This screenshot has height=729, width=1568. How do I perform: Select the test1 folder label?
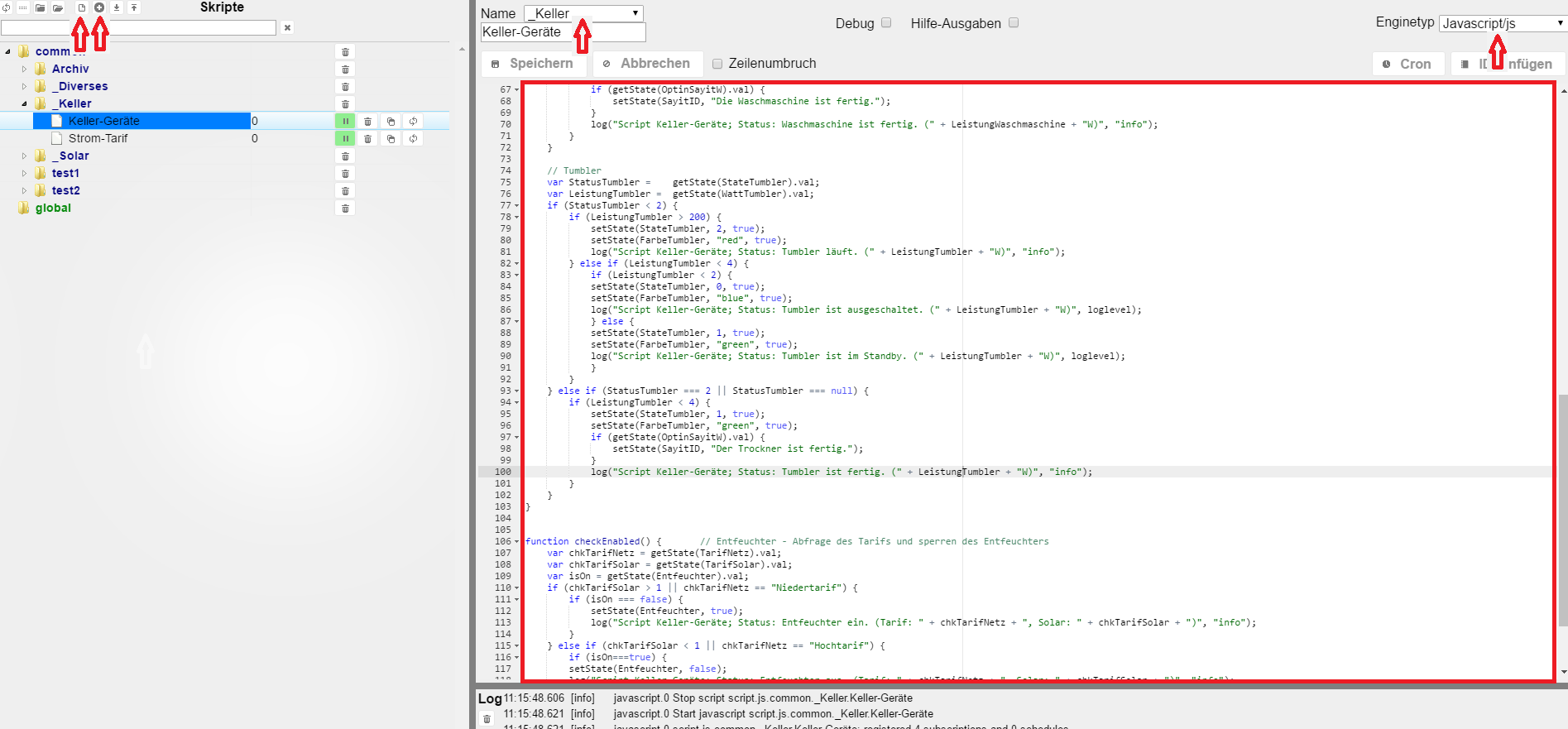tap(65, 174)
